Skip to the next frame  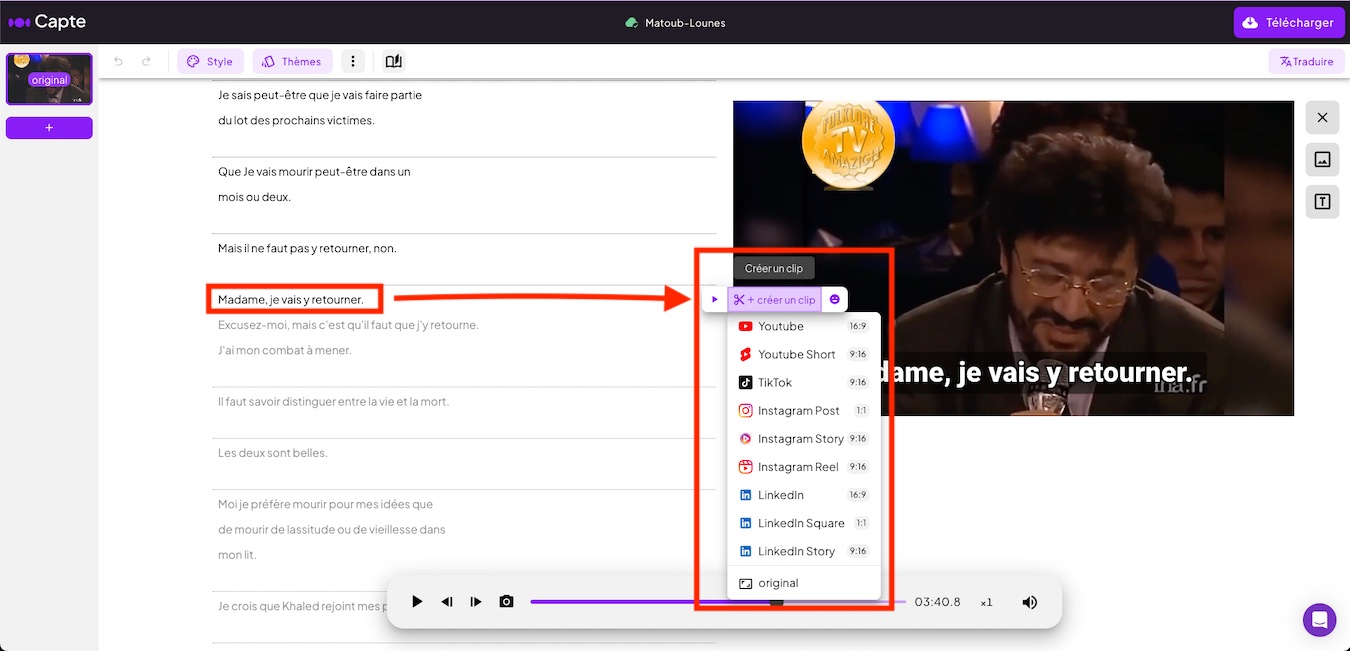pyautogui.click(x=476, y=602)
